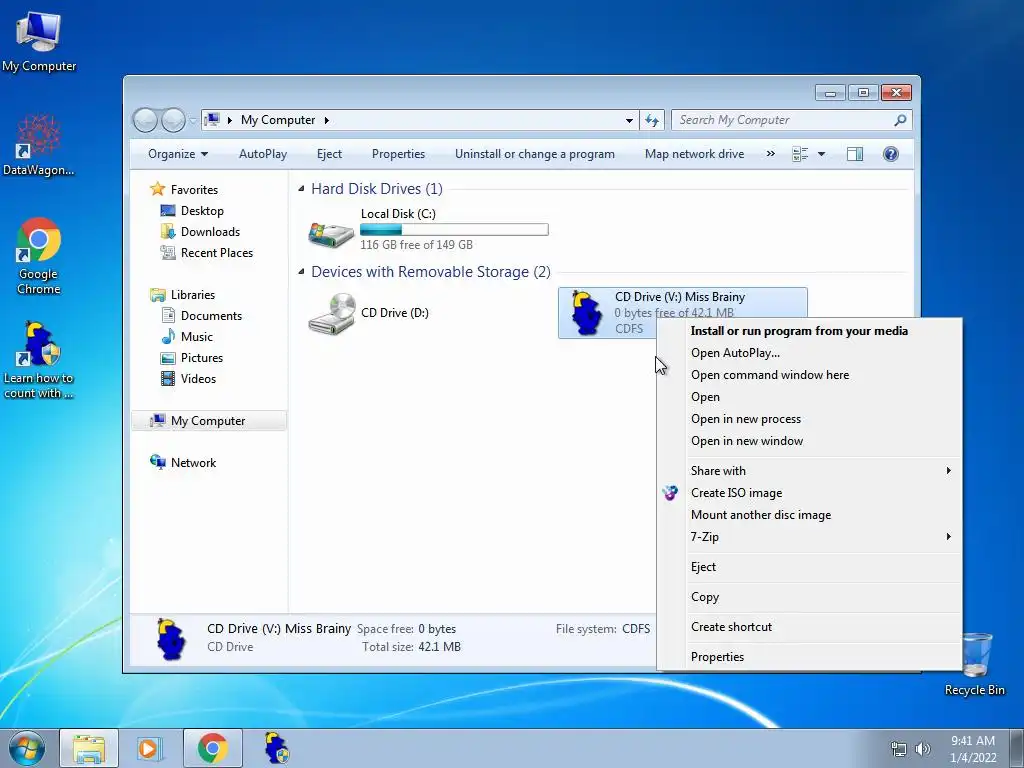Viewport: 1024px width, 768px height.
Task: Open the Recycle Bin on the desktop
Action: (x=974, y=664)
